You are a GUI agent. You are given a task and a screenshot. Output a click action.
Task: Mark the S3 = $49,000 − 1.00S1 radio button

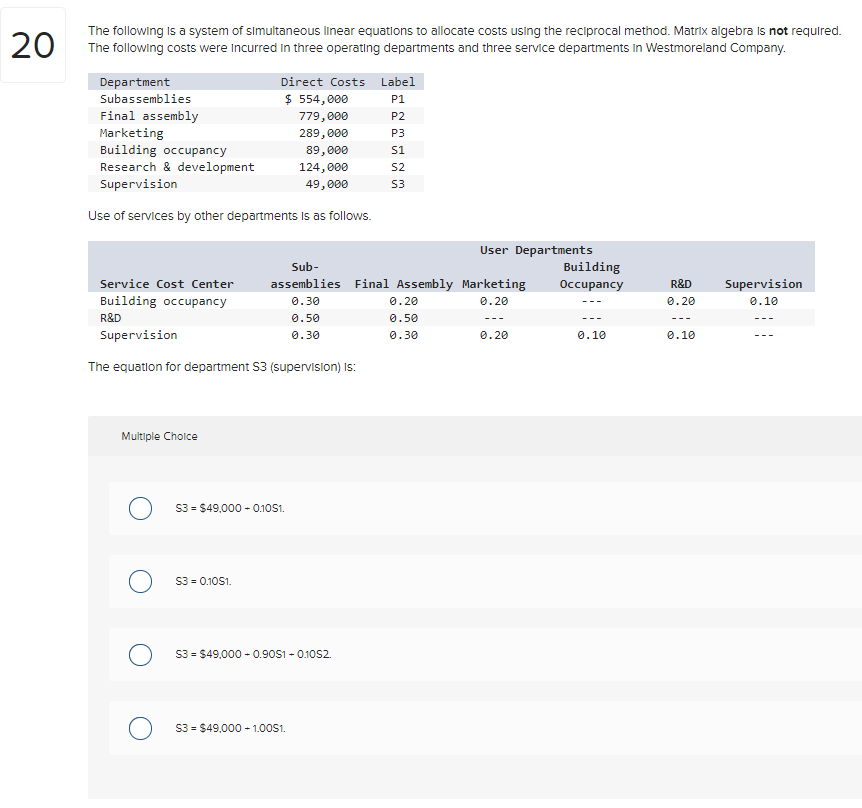pos(140,728)
